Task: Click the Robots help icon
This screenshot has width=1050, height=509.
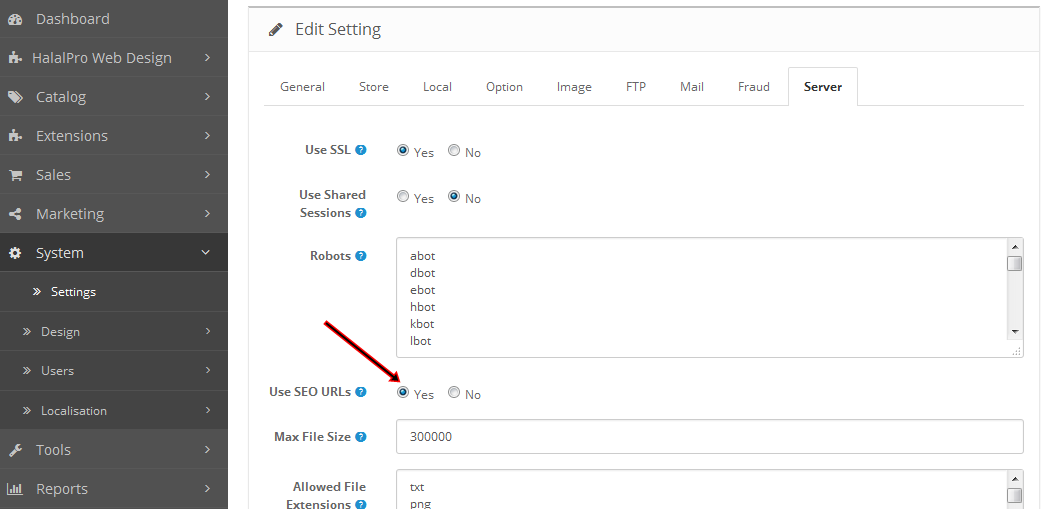Action: click(361, 256)
